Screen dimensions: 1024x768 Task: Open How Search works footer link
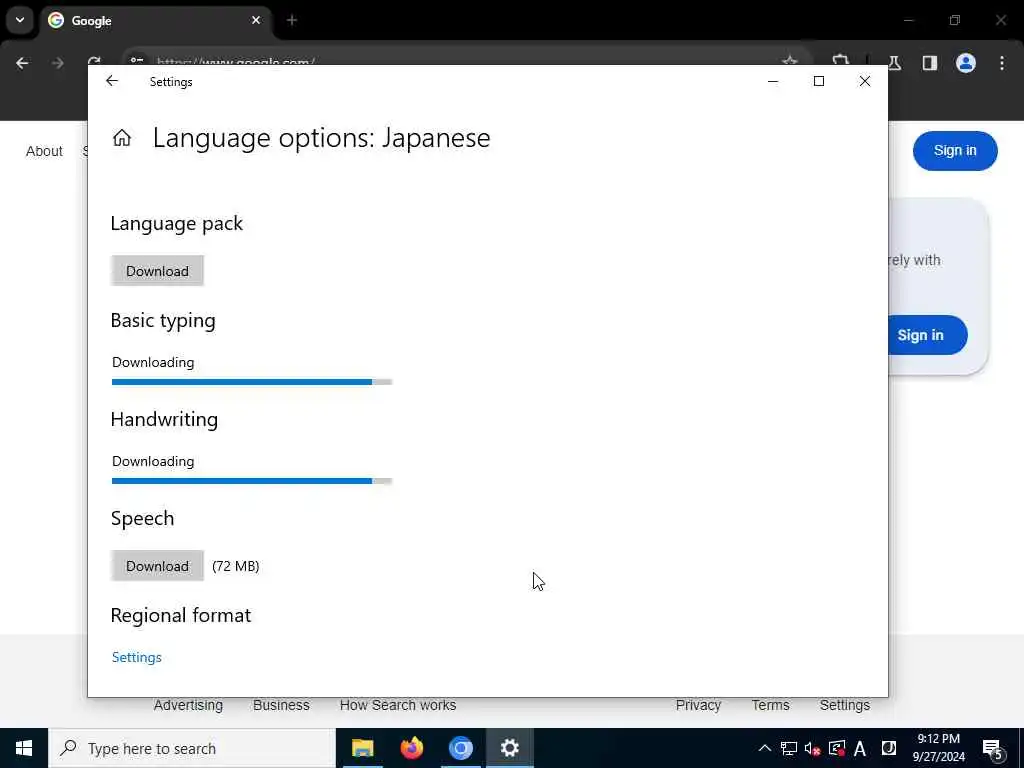pos(398,705)
